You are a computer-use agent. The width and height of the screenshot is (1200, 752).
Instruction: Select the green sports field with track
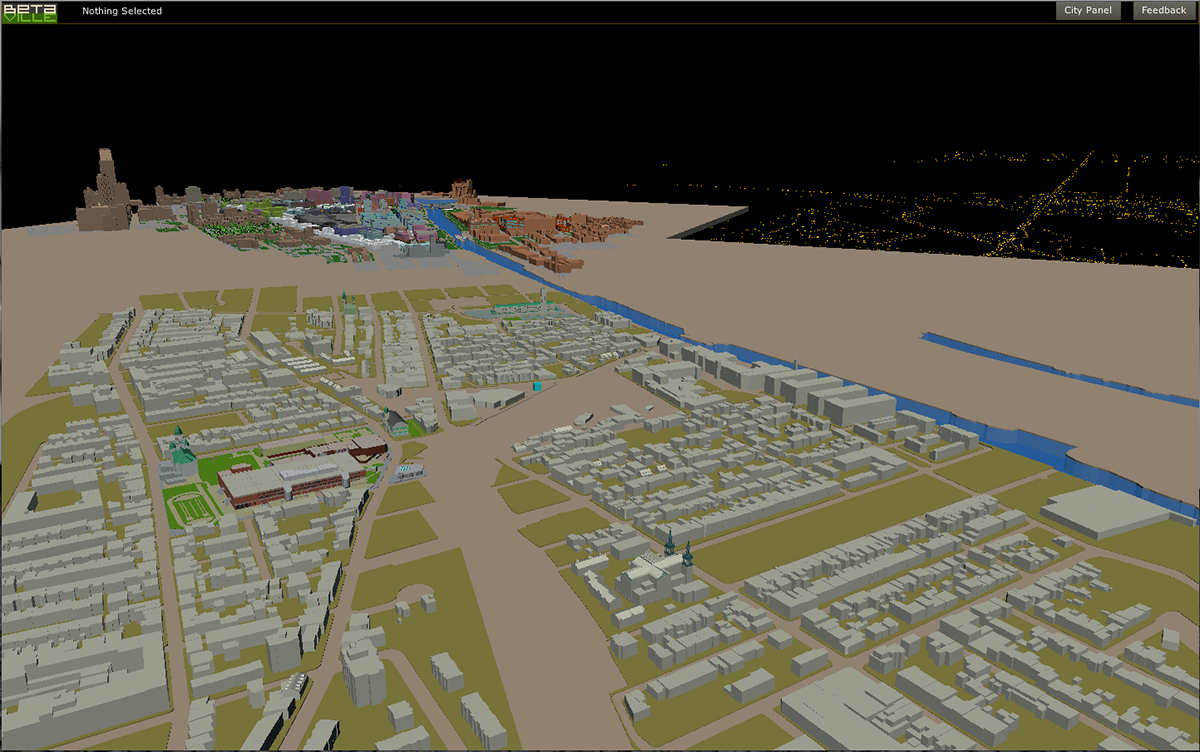[192, 507]
